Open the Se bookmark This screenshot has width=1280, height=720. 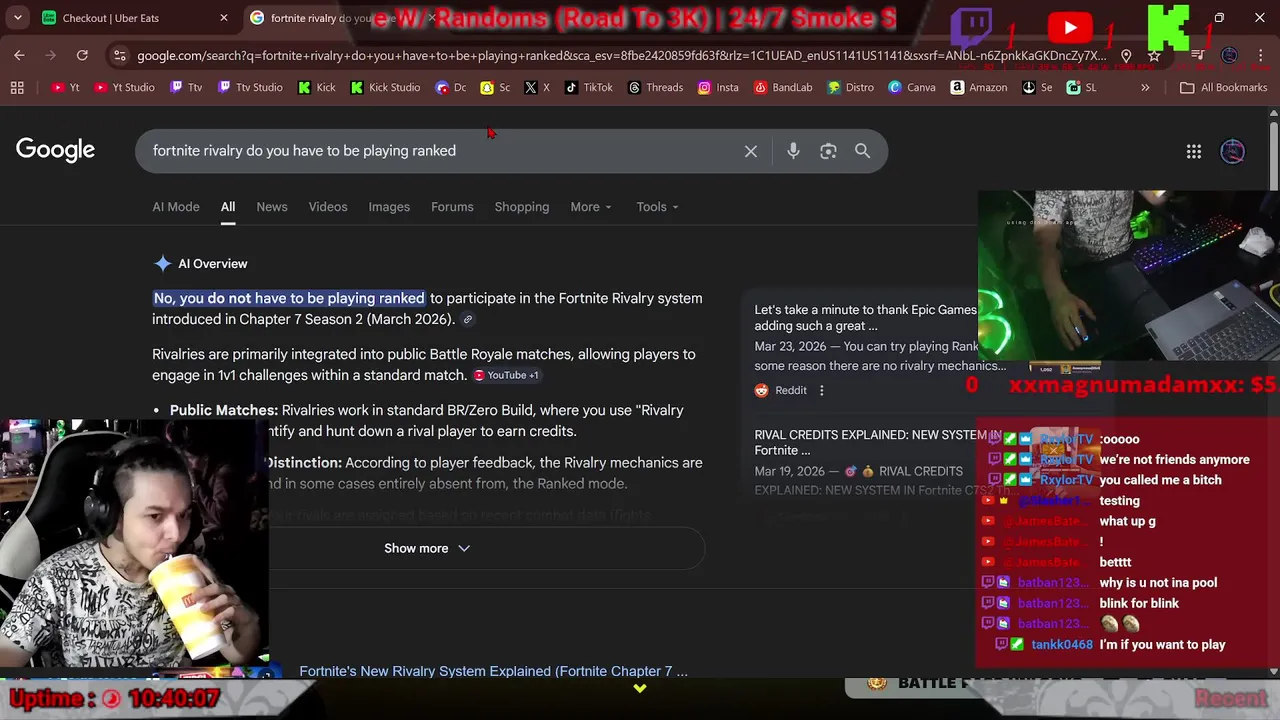pos(1037,87)
